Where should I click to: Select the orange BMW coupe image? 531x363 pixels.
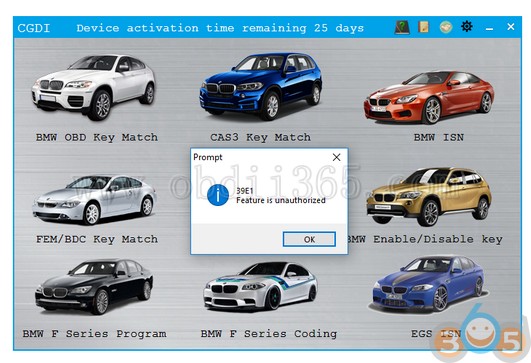point(429,97)
